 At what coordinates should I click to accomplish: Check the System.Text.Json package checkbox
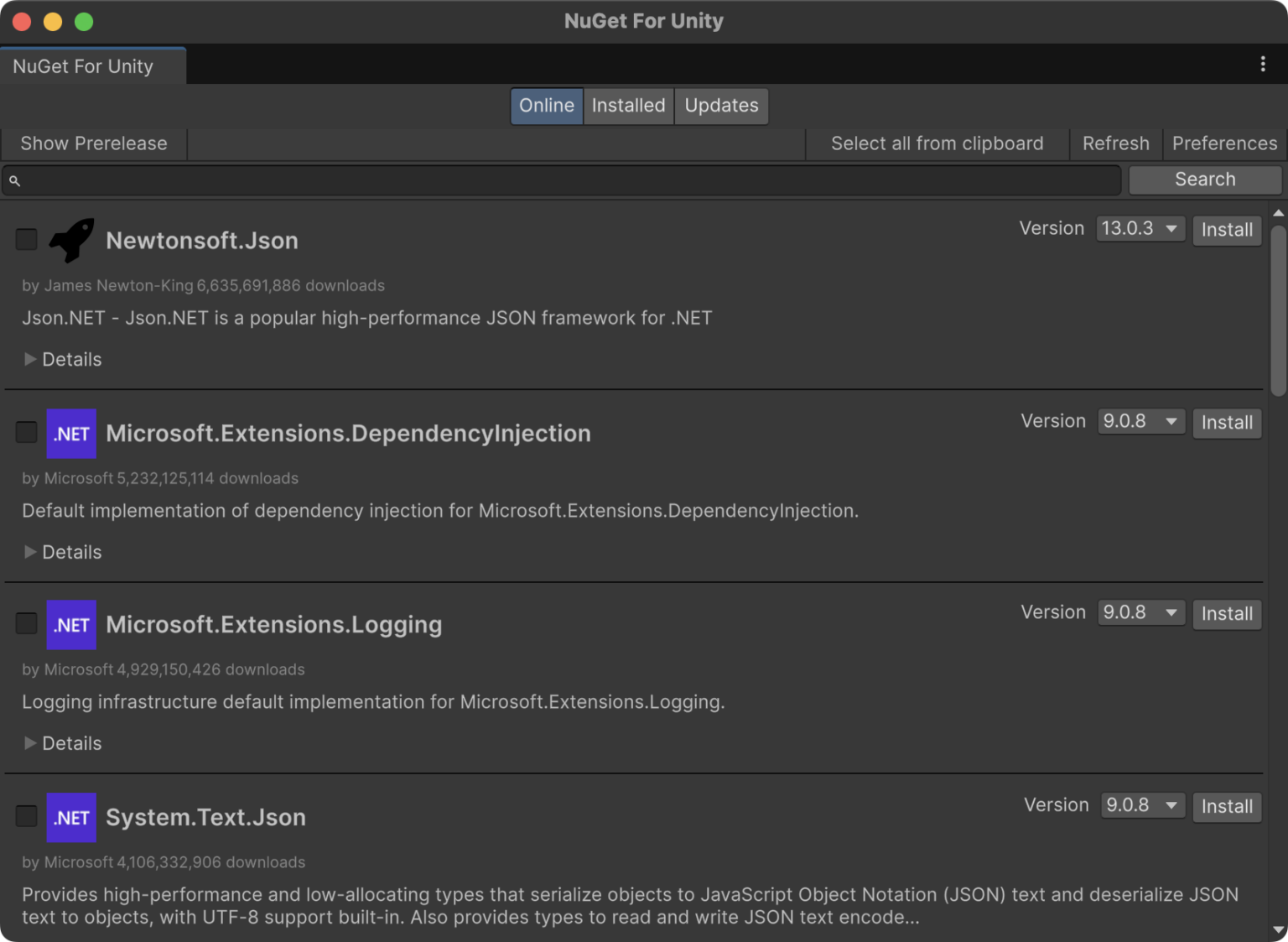click(26, 815)
